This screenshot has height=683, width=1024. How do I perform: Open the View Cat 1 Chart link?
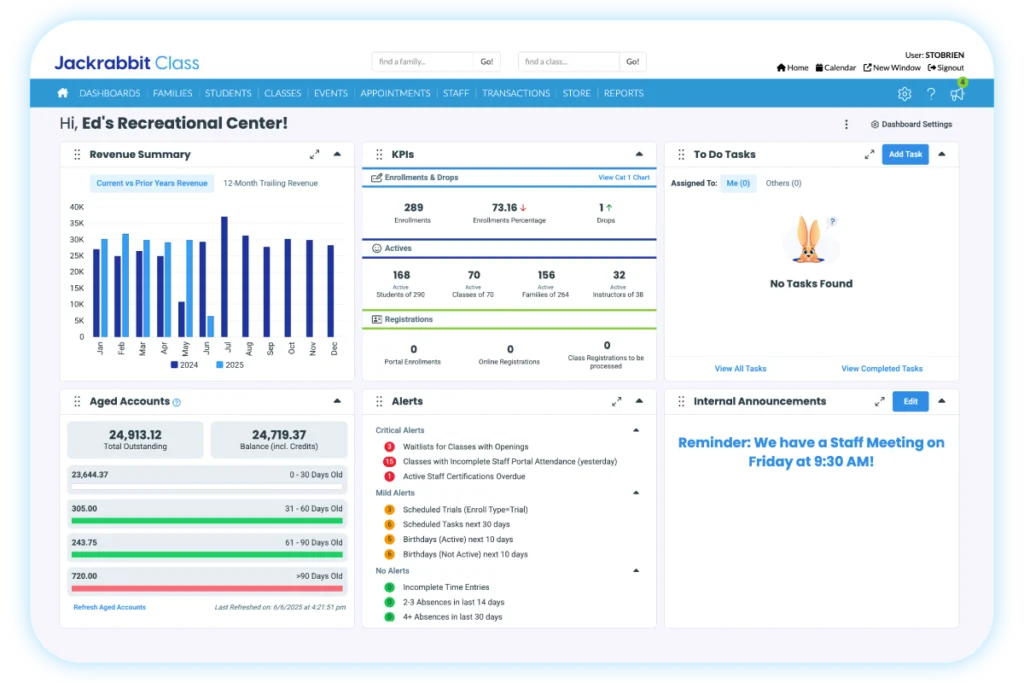coord(624,178)
